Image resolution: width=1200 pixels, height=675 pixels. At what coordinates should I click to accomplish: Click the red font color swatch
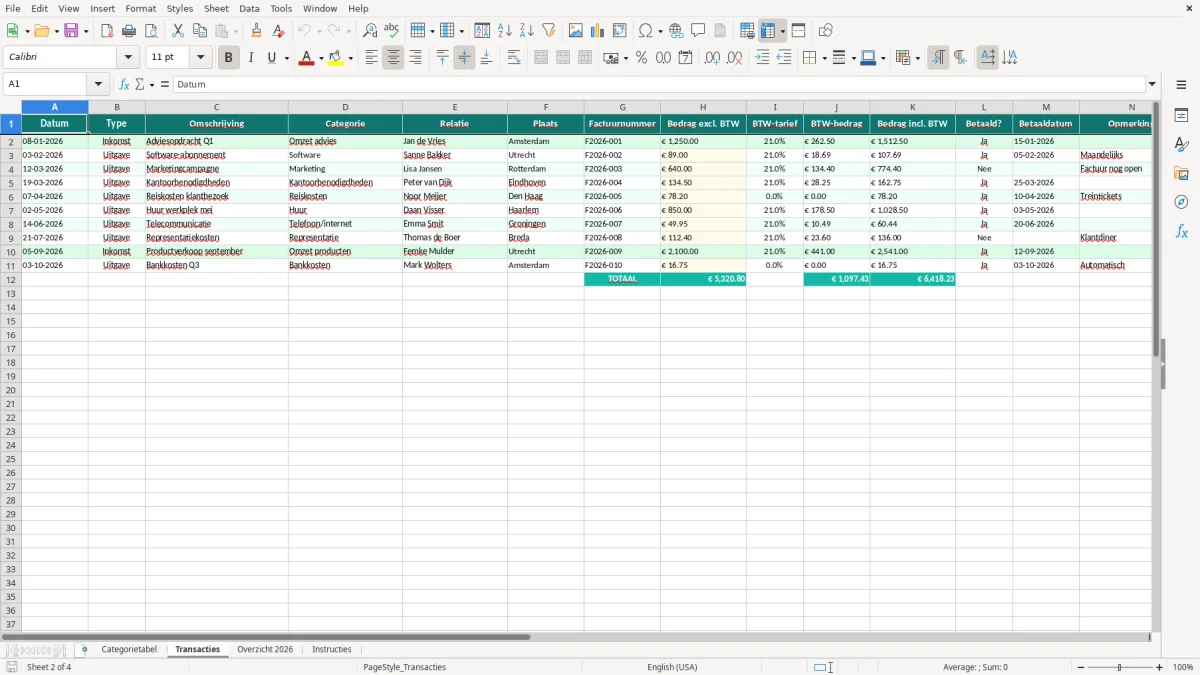(306, 58)
